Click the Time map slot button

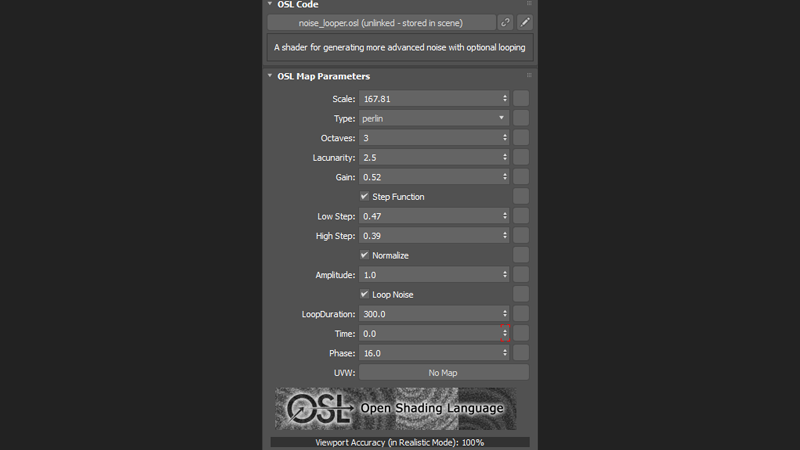click(x=521, y=333)
